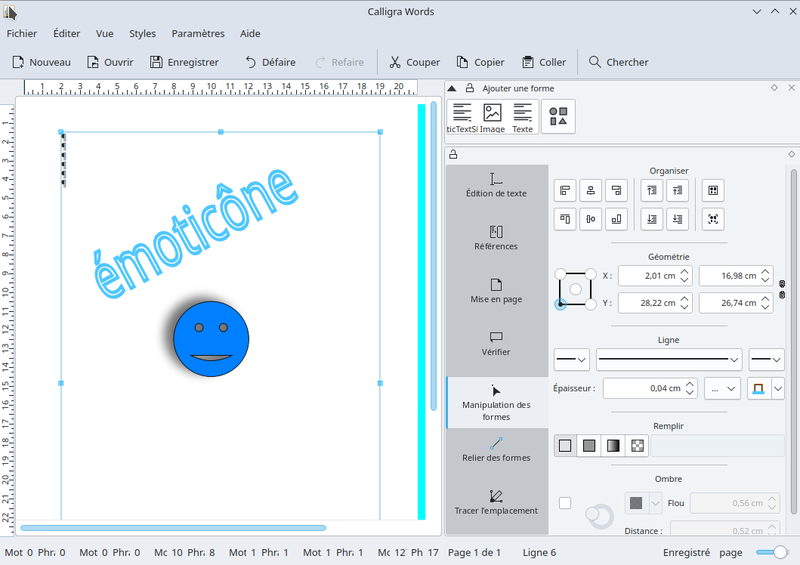
Task: Click the Nouveau button
Action: (x=40, y=62)
